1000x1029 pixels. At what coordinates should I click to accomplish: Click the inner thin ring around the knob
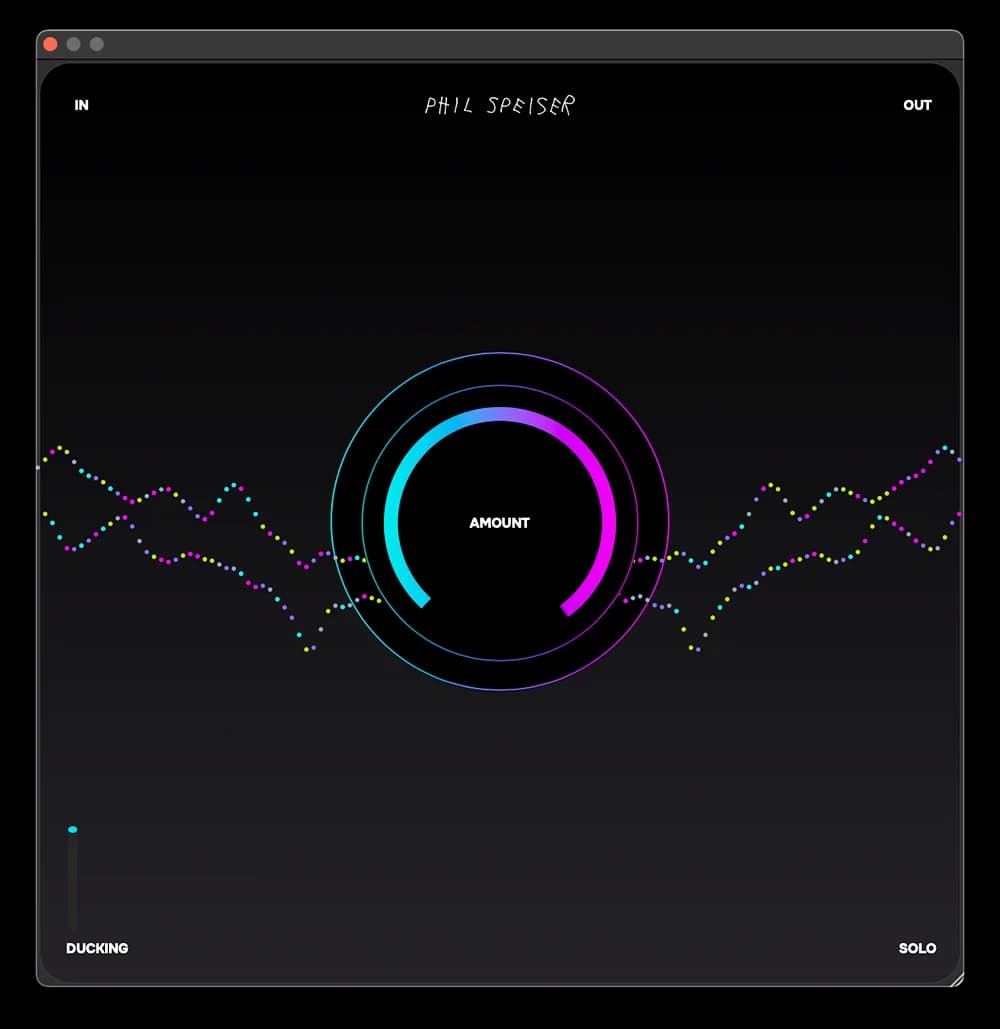[x=500, y=386]
